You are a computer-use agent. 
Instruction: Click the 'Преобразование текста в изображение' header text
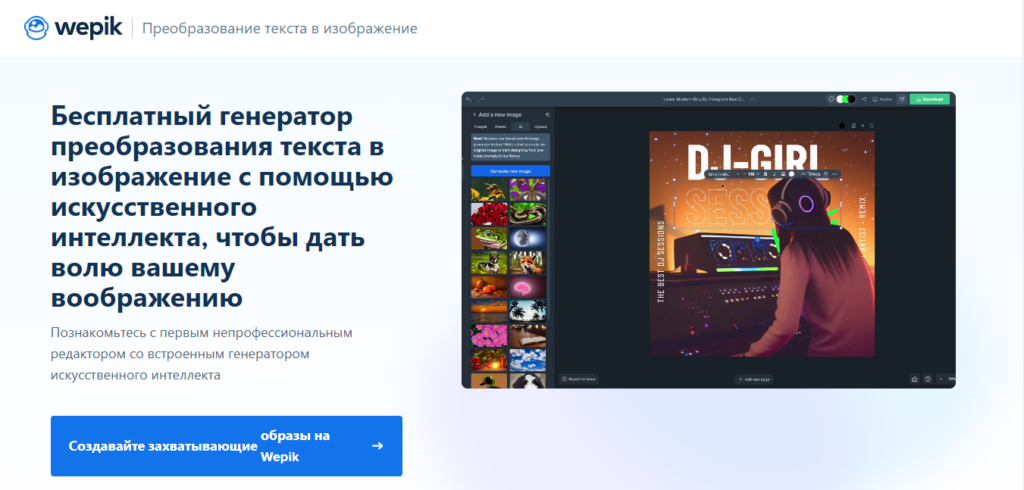point(280,29)
